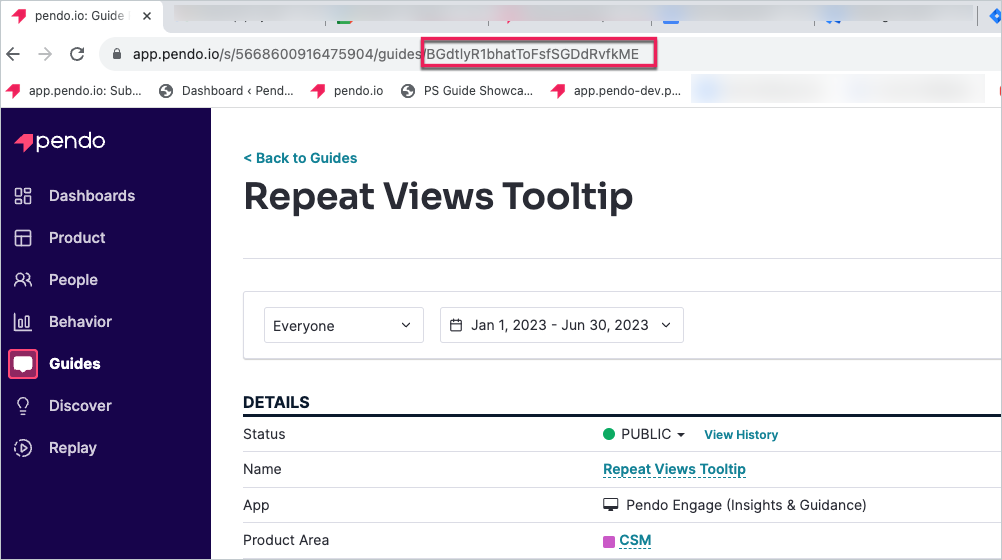Click the lock icon in address bar
1002x560 pixels.
pyautogui.click(x=117, y=54)
